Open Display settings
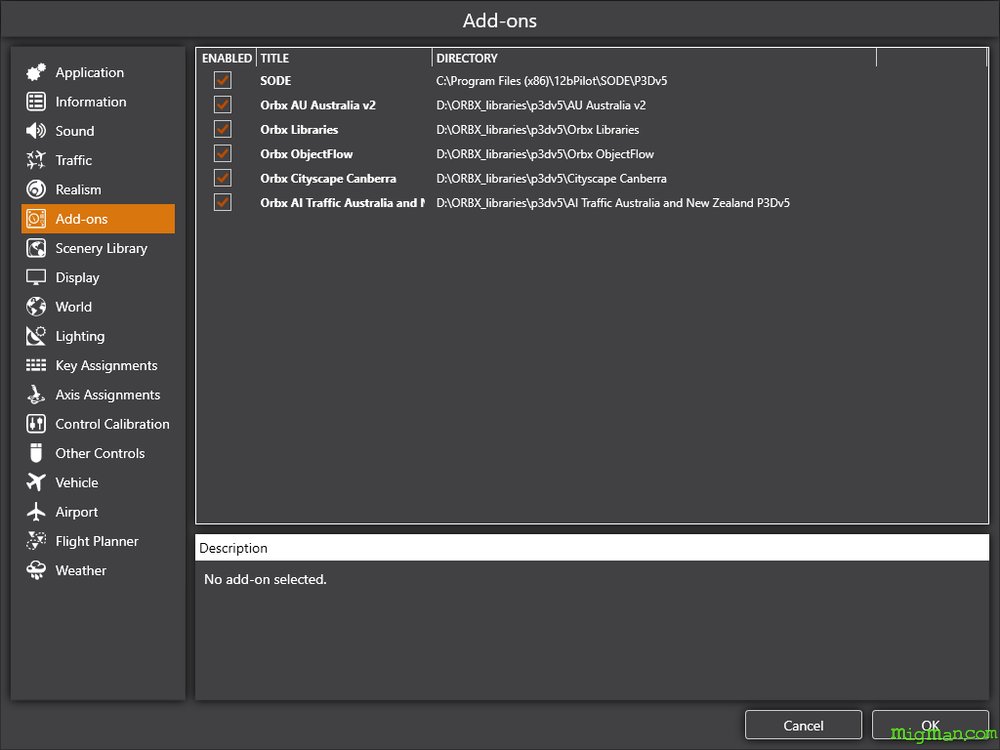Screen dimensions: 1000x750 tap(98, 277)
